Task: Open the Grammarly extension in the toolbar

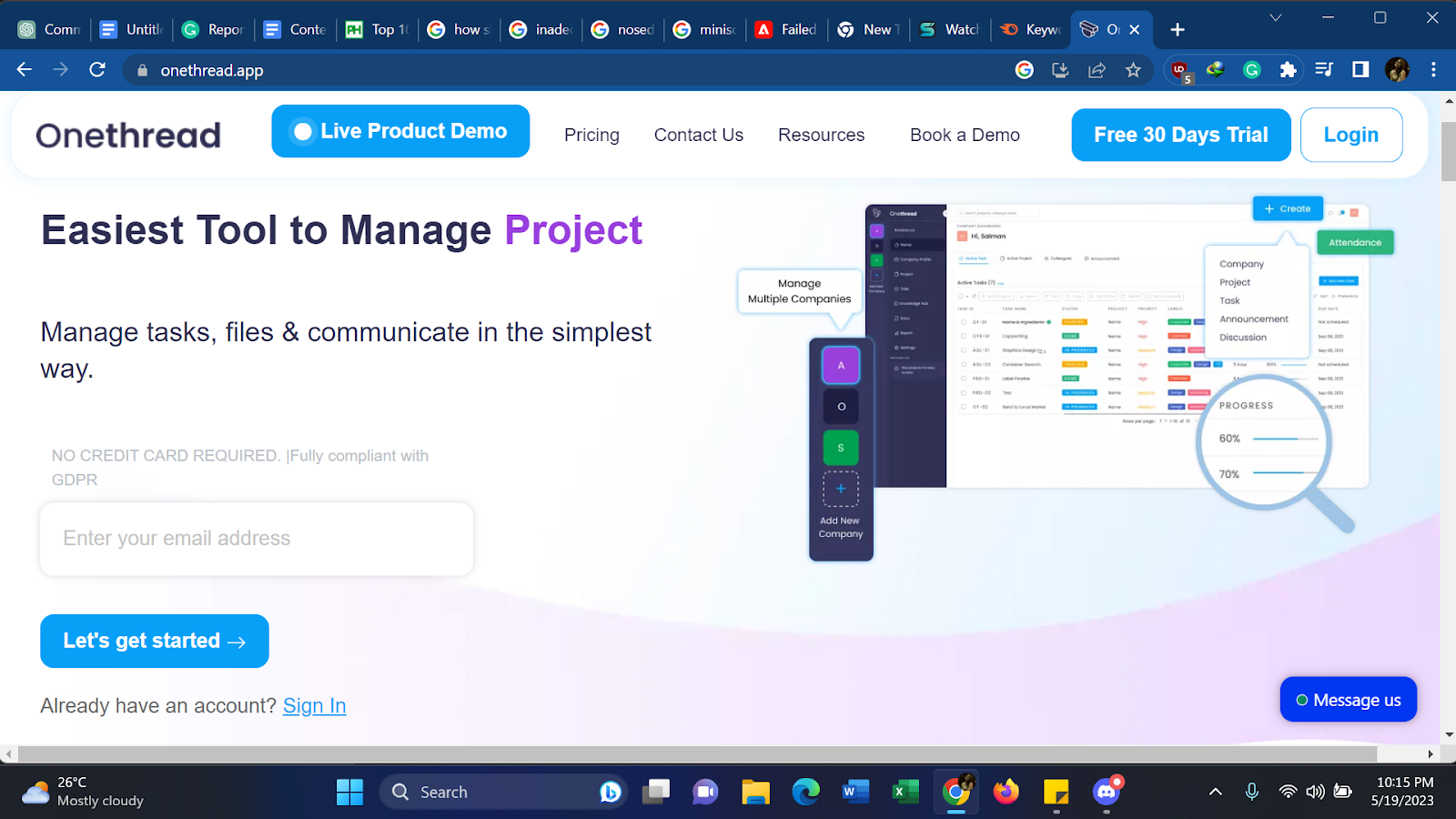Action: click(x=1252, y=70)
